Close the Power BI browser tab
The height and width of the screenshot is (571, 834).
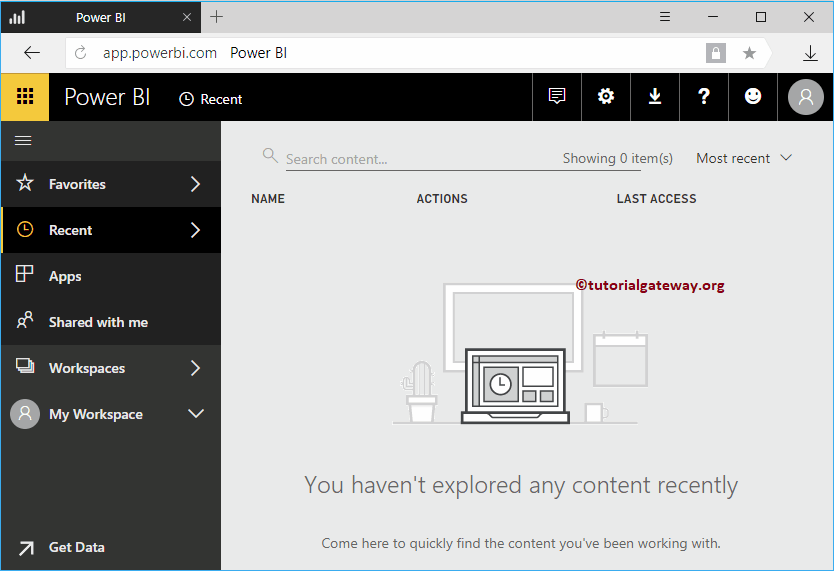point(187,17)
